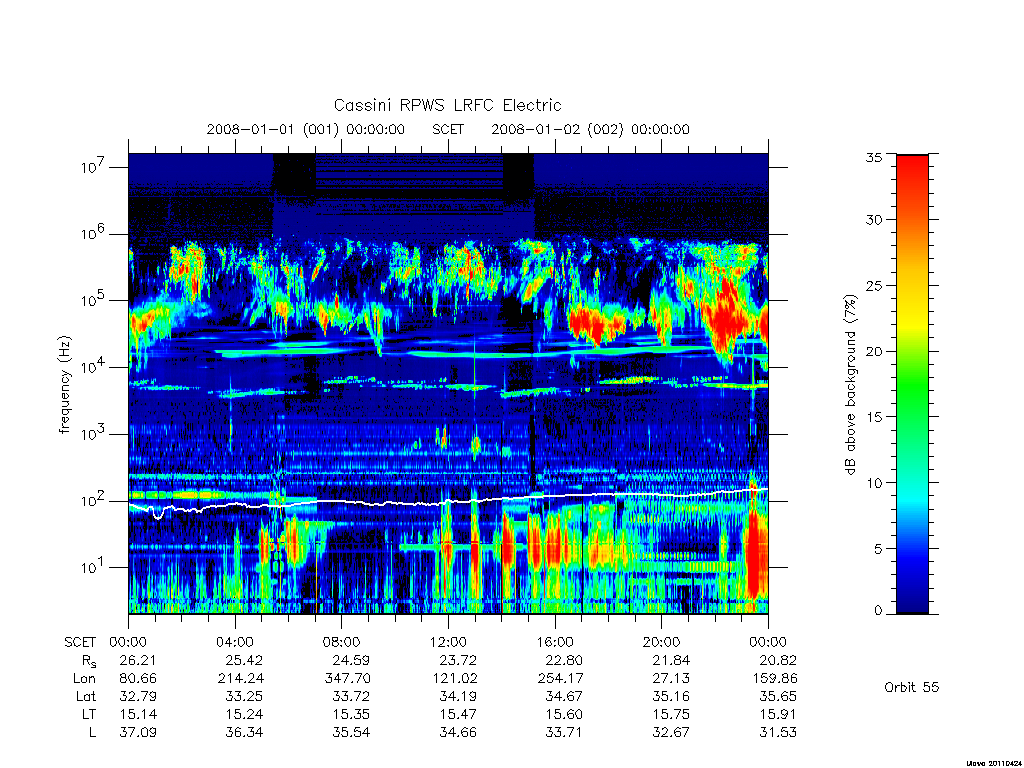Click the L value 32.67
Viewport: 1024px width, 768px height.
pos(671,732)
